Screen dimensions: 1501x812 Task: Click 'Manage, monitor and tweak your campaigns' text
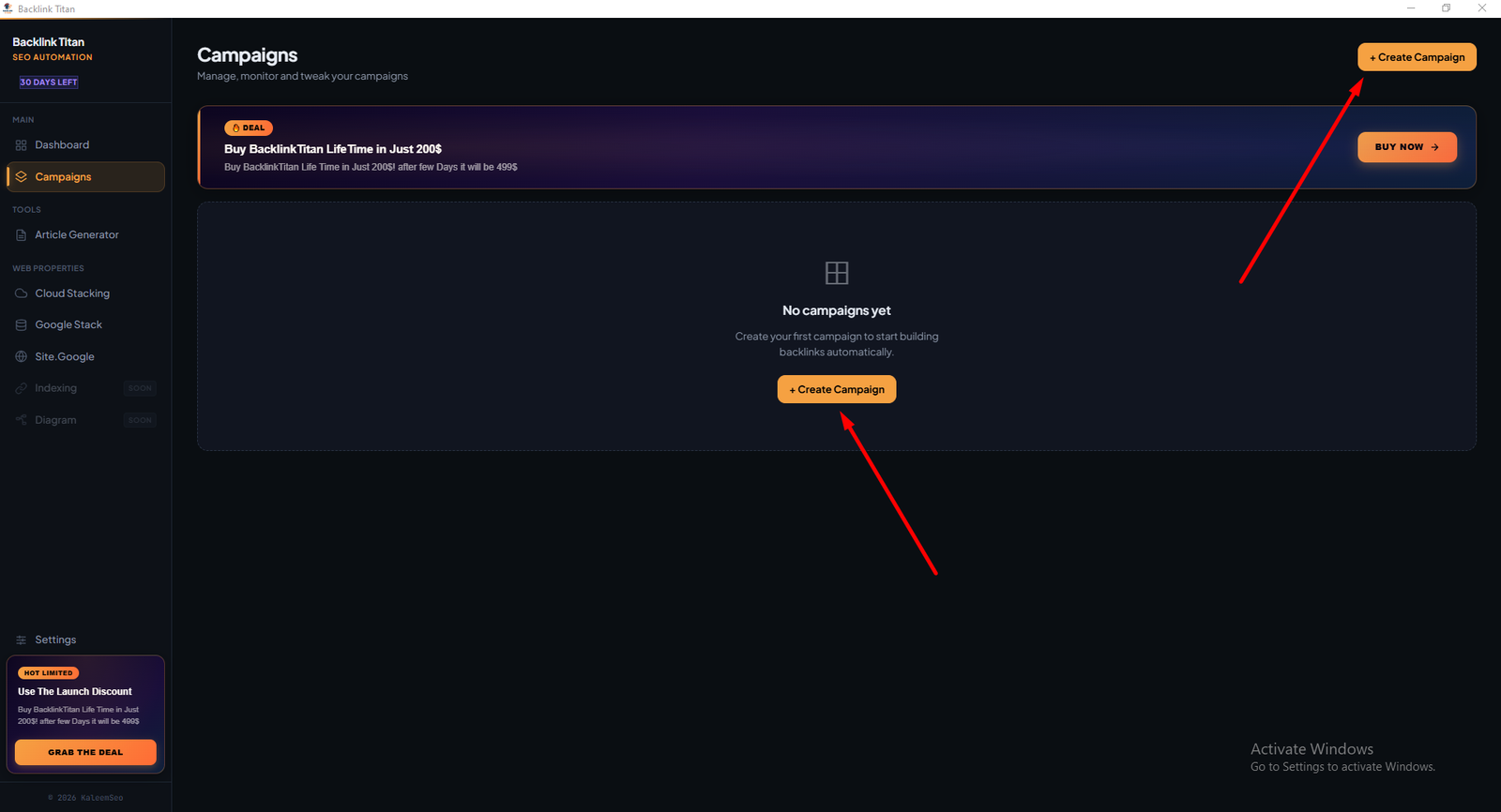[x=302, y=76]
